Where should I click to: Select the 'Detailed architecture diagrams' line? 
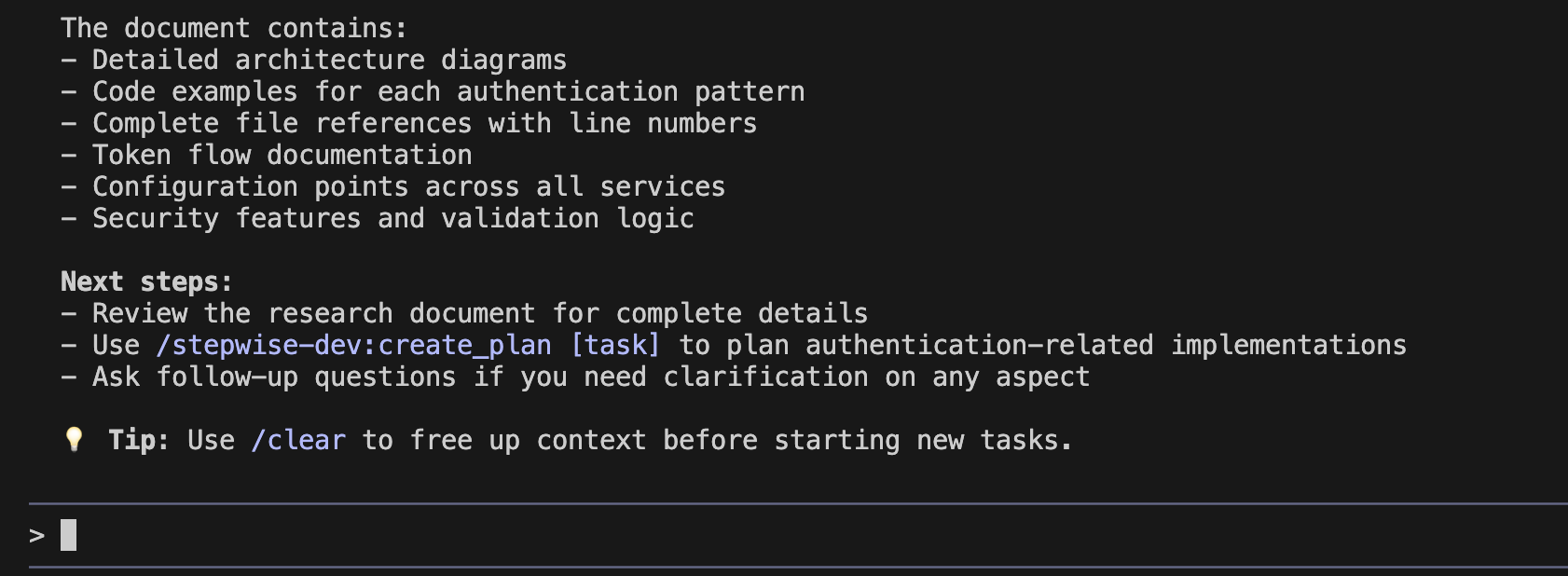coord(329,60)
